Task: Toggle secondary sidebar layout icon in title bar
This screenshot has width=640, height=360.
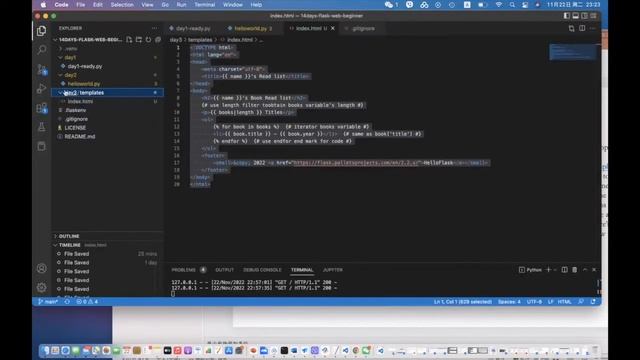Action: point(584,16)
